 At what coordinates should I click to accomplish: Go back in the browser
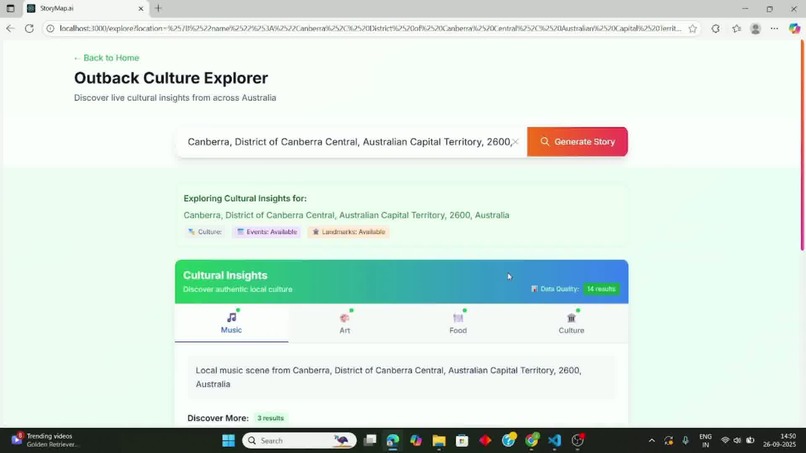point(10,29)
